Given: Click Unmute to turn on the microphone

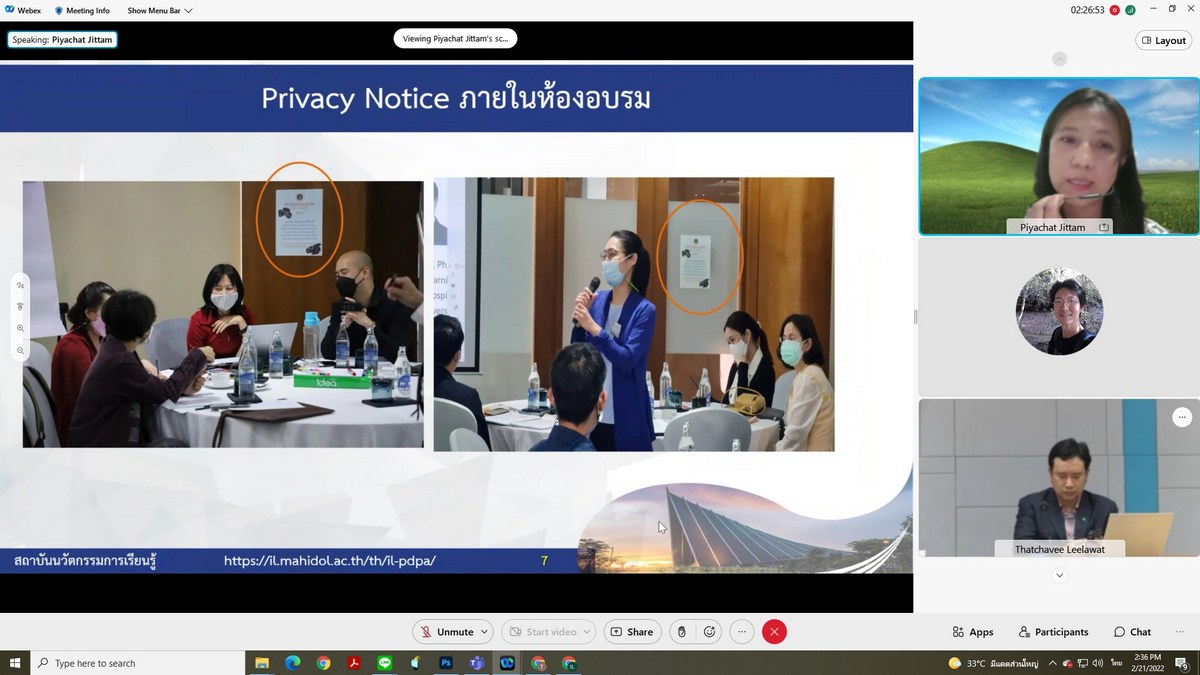Looking at the screenshot, I should coord(446,632).
